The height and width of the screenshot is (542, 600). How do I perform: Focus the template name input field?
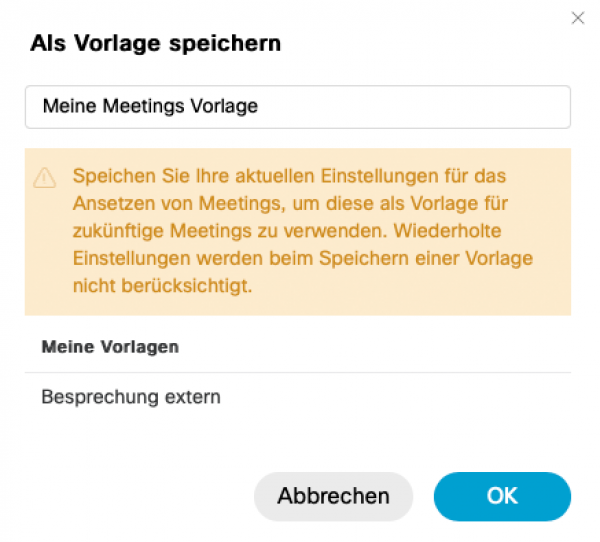(x=298, y=107)
